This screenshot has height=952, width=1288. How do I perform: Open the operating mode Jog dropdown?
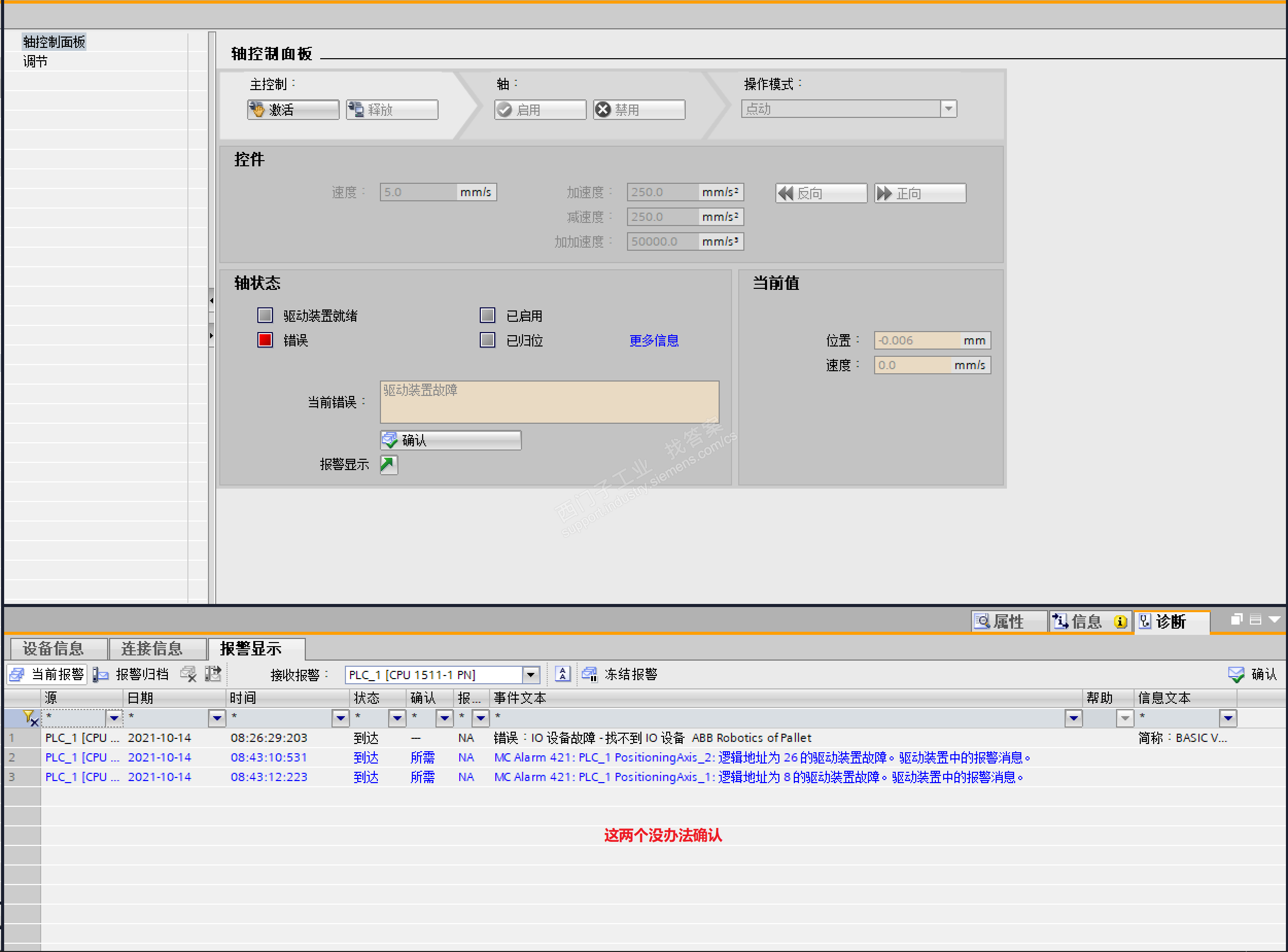[948, 109]
